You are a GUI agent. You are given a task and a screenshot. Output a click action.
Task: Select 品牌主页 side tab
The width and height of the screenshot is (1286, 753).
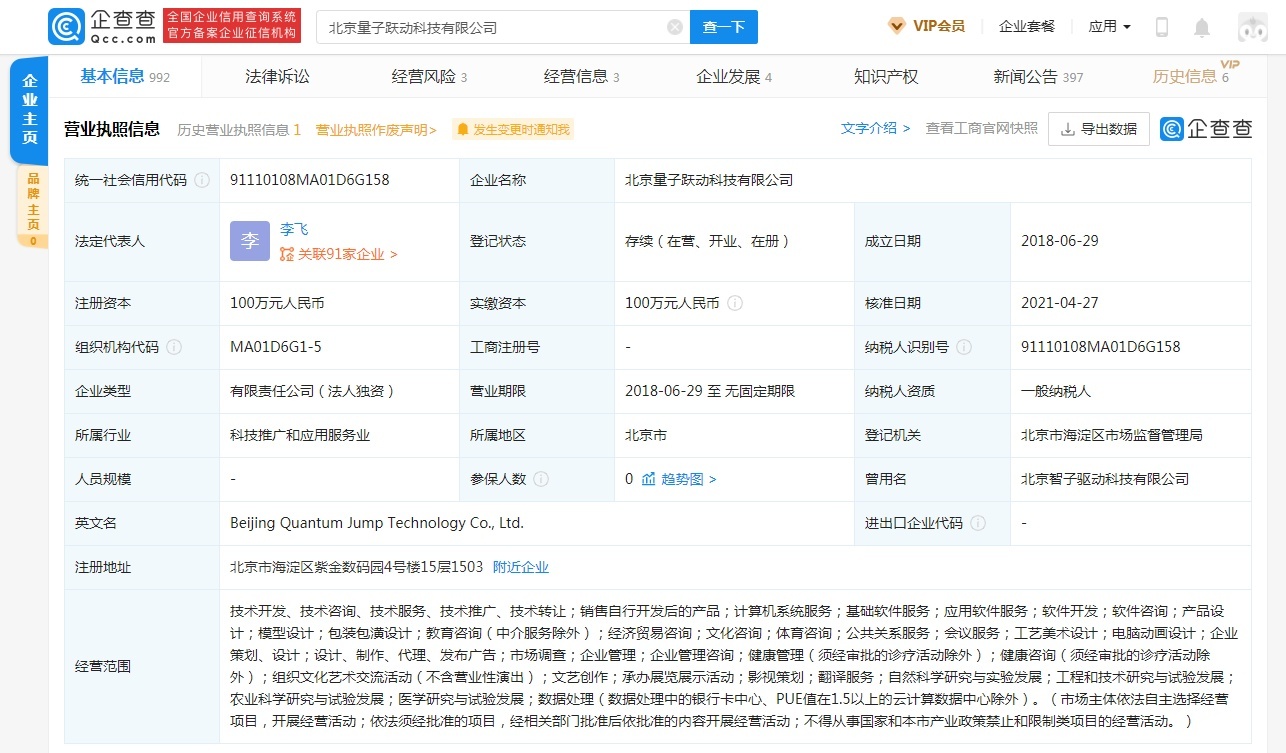click(x=32, y=205)
